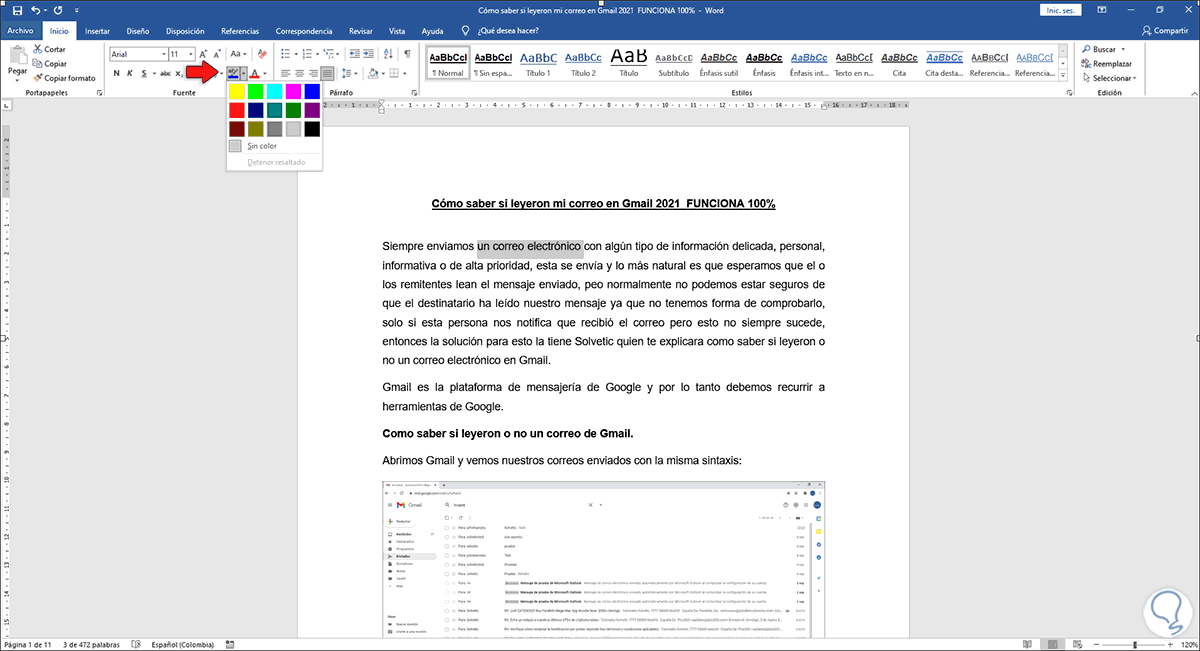Image resolution: width=1200 pixels, height=651 pixels.
Task: Decrease font size with the smaller A icon
Action: (217, 54)
